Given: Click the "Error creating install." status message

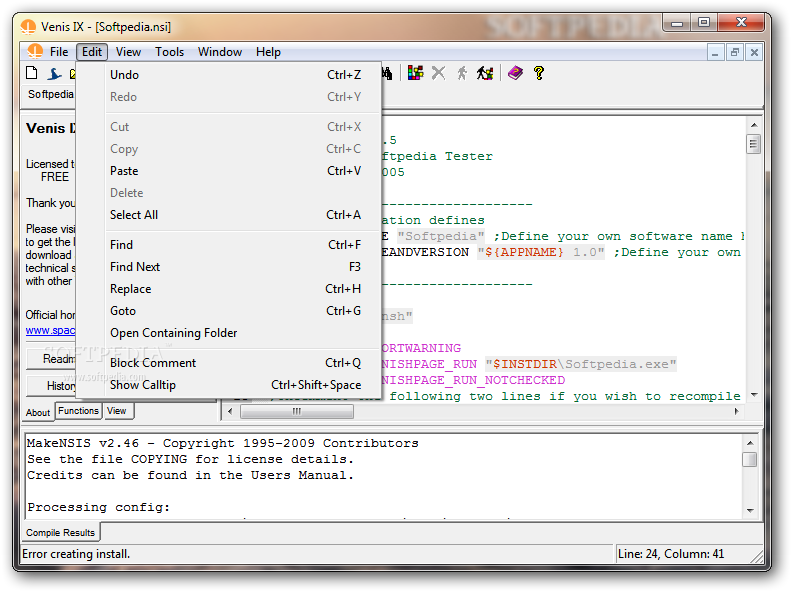Looking at the screenshot, I should click(76, 554).
